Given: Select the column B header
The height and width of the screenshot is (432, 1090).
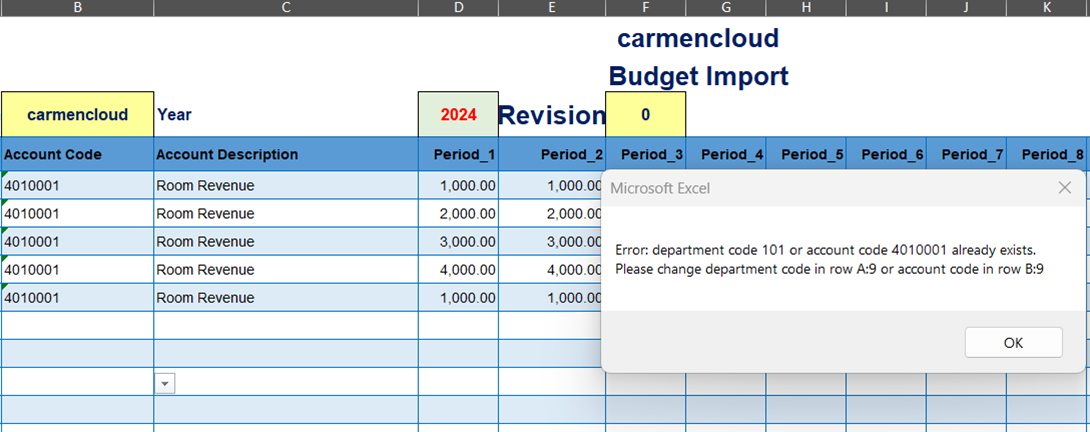Looking at the screenshot, I should [x=77, y=8].
